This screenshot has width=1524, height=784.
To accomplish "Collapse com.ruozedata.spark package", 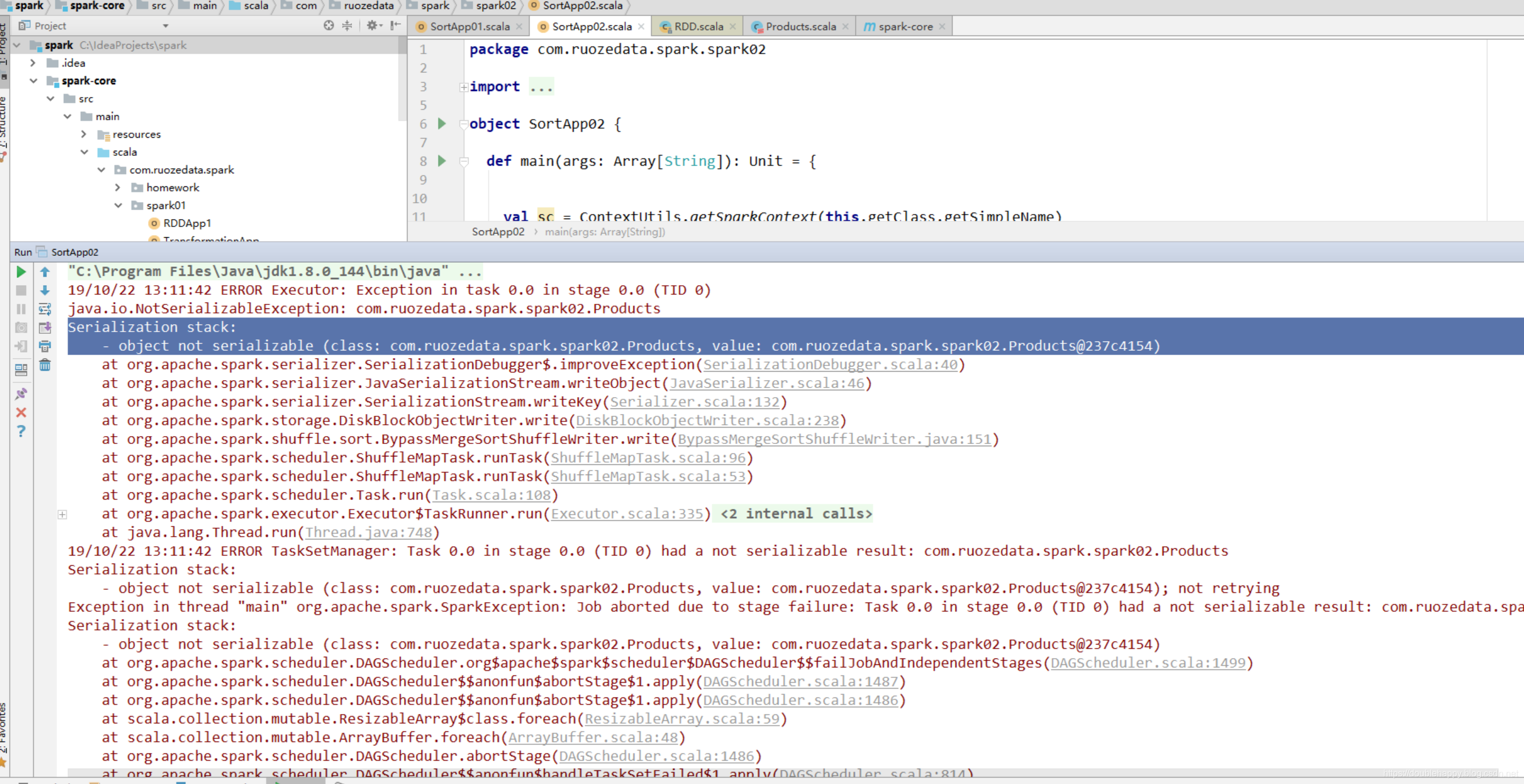I will pyautogui.click(x=102, y=169).
